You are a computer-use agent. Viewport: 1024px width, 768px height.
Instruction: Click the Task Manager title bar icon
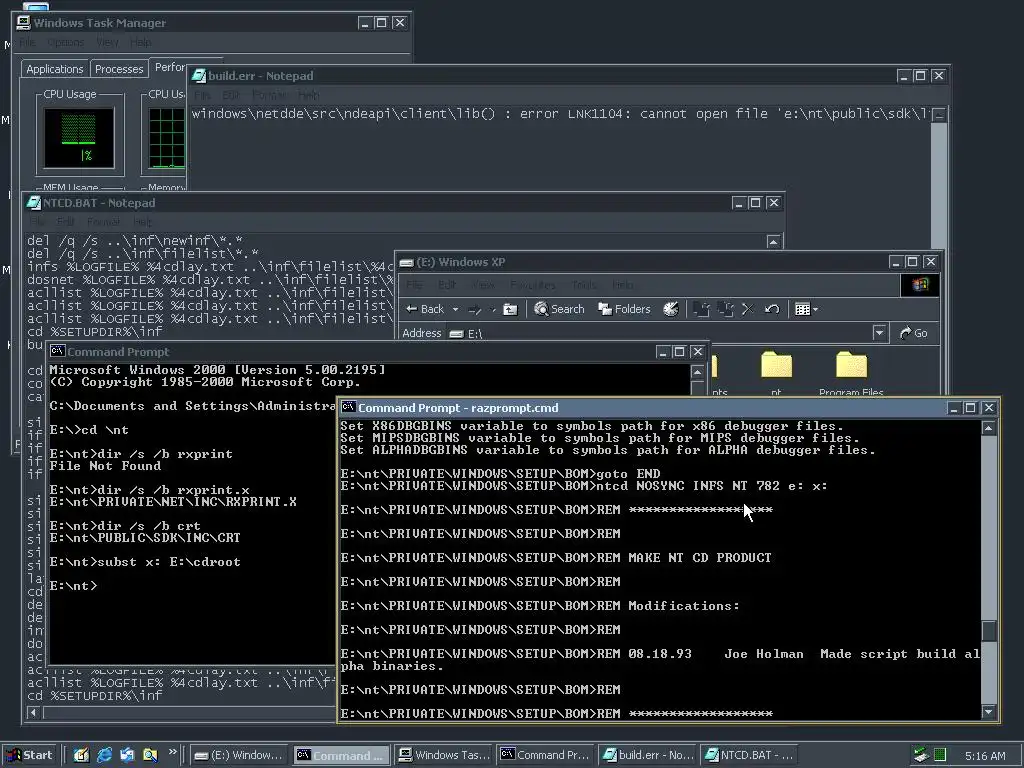[x=24, y=23]
